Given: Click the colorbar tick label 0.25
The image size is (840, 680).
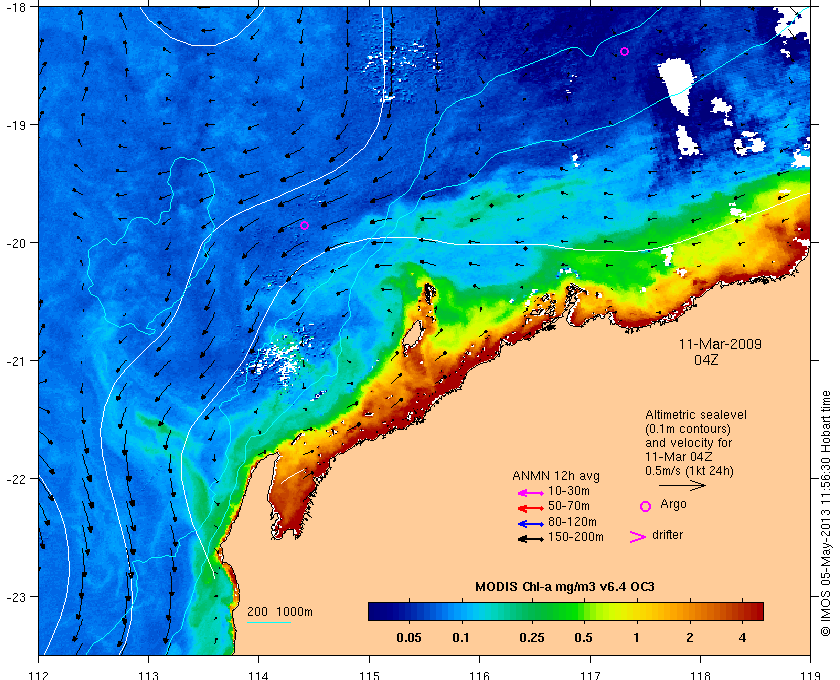Looking at the screenshot, I should pyautogui.click(x=532, y=638).
